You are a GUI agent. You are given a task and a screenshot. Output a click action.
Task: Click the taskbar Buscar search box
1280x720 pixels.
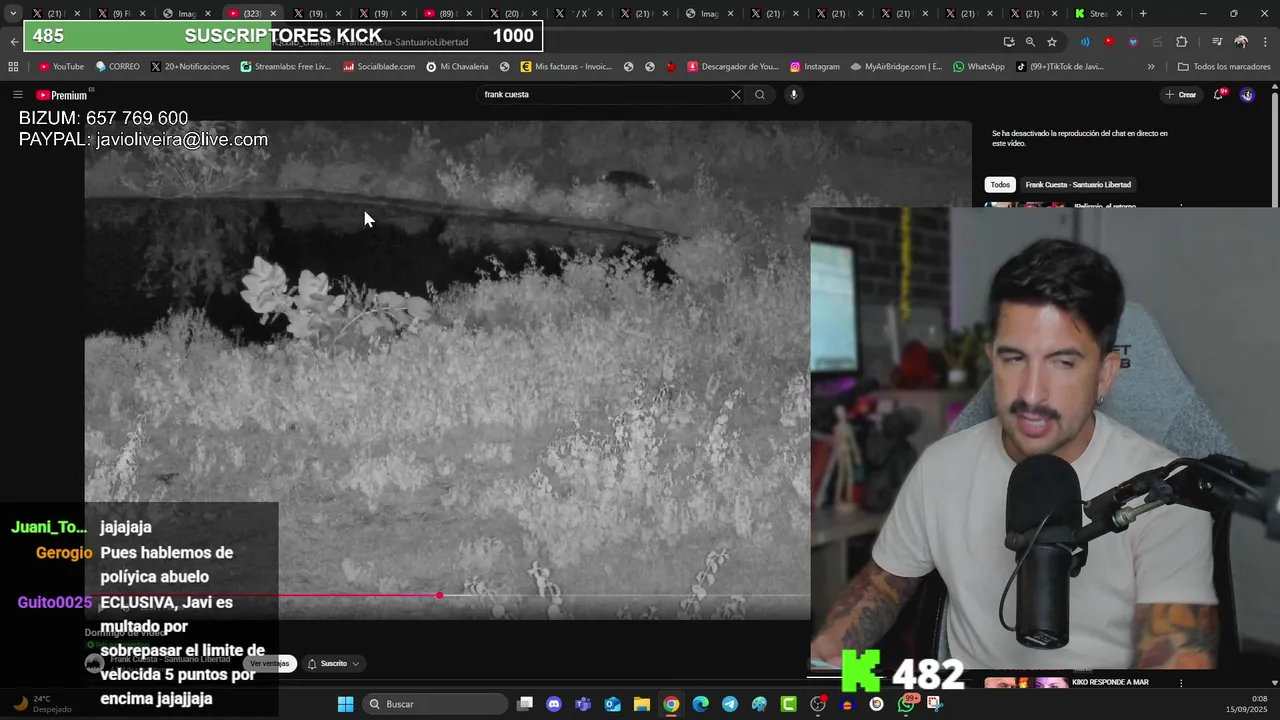click(435, 704)
